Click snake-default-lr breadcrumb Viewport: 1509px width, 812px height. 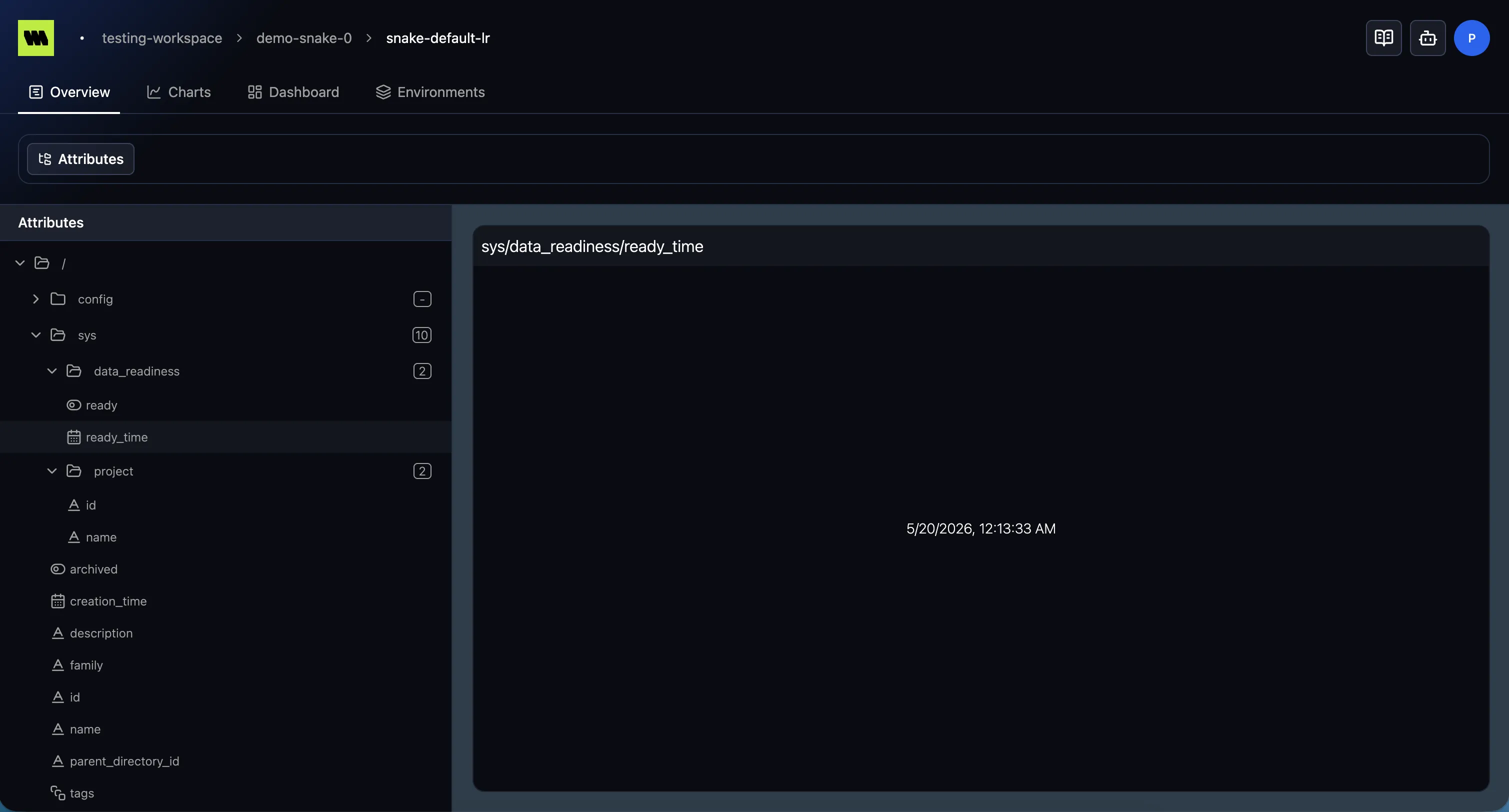pyautogui.click(x=437, y=38)
